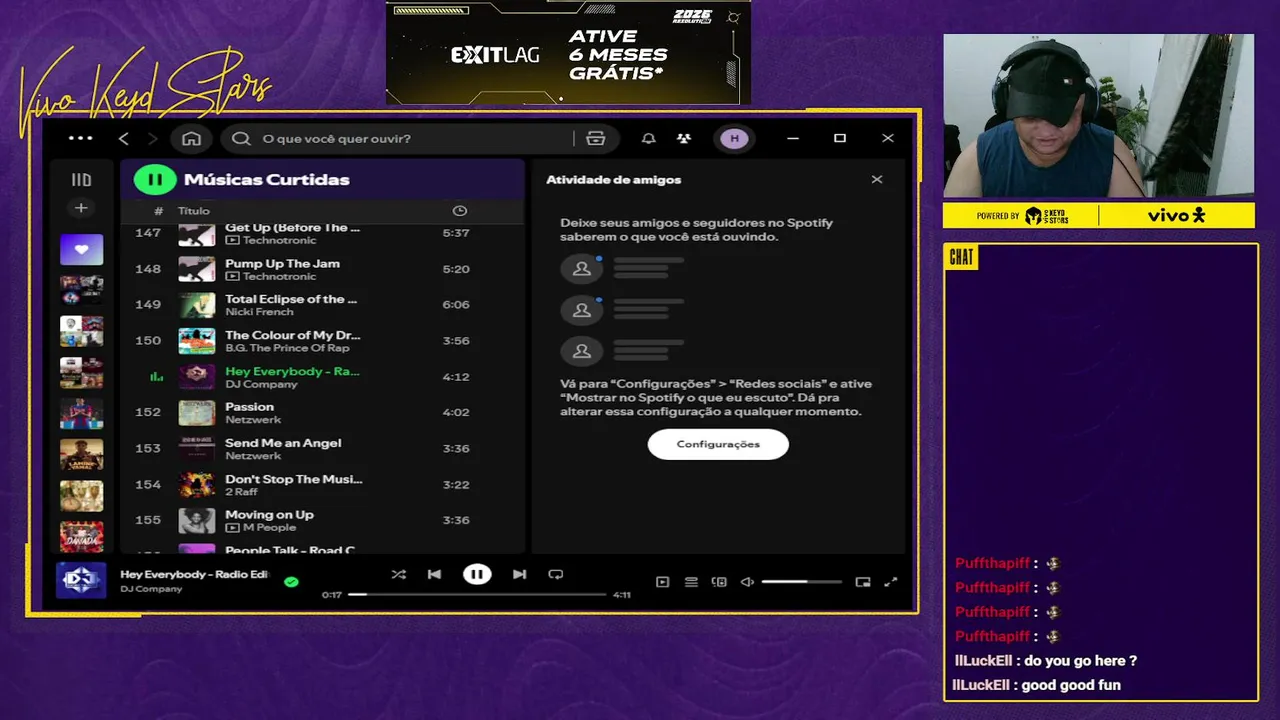Click Hey Everybody - Radio Edit title in player bar
Screen dimensions: 1280x720
(x=194, y=574)
